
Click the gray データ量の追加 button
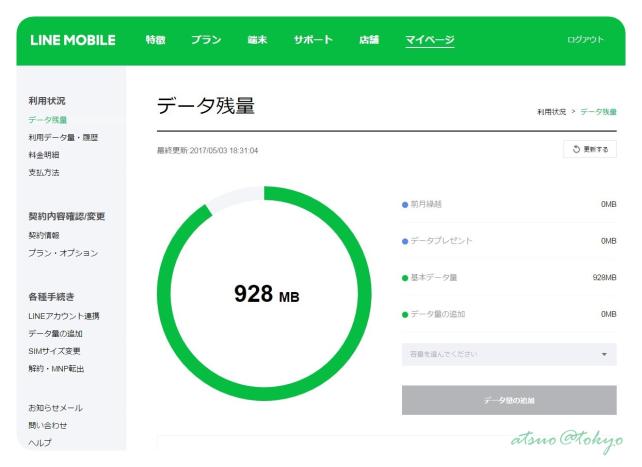click(x=509, y=400)
